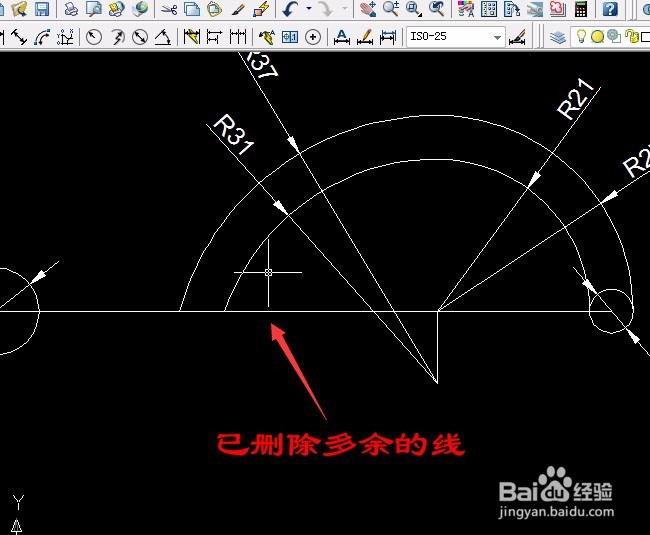Select the Jogged radius dimension tool
650x535 pixels.
coord(117,37)
